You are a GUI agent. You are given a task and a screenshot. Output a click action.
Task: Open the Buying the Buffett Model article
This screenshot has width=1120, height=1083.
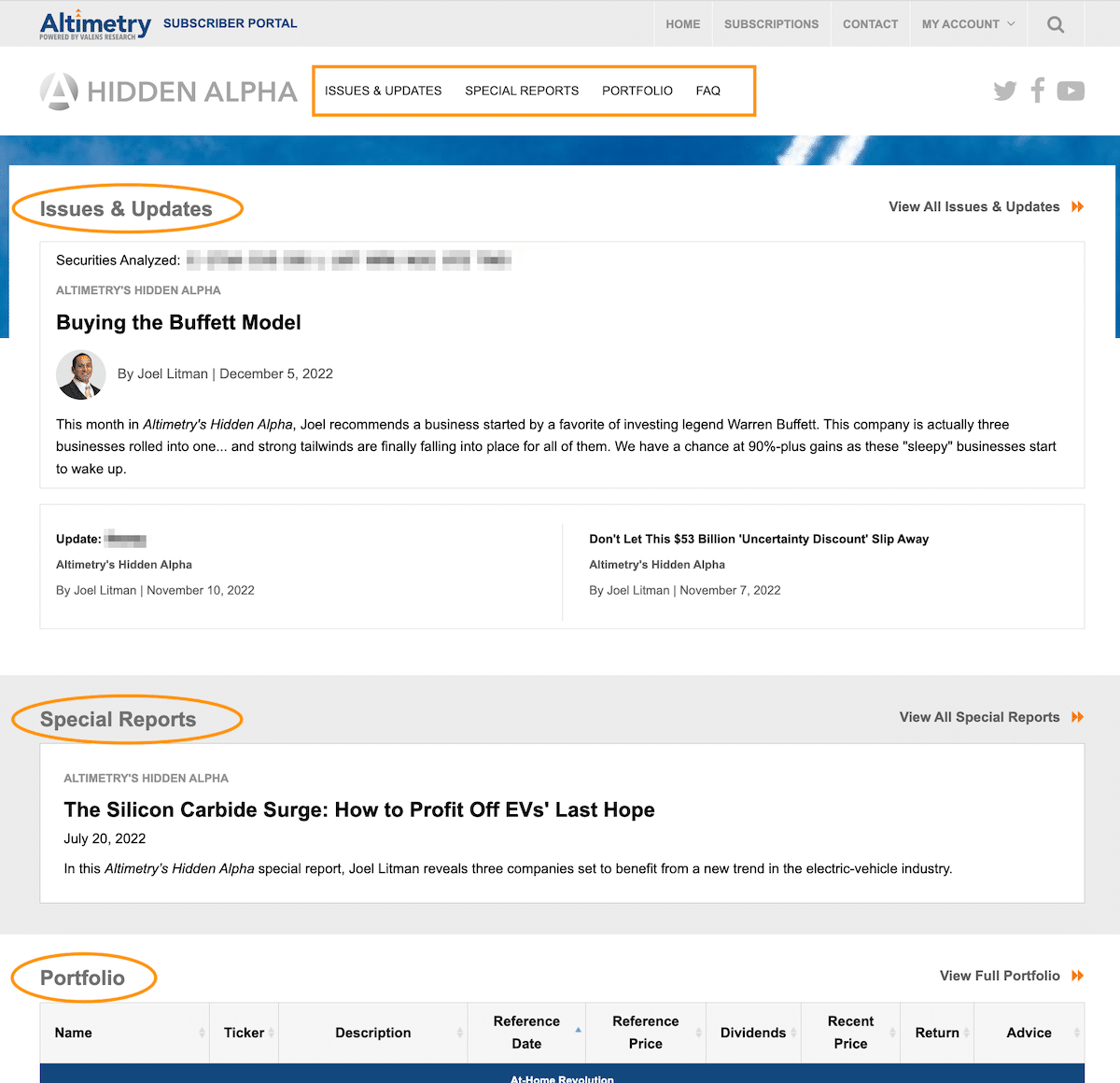[x=178, y=323]
